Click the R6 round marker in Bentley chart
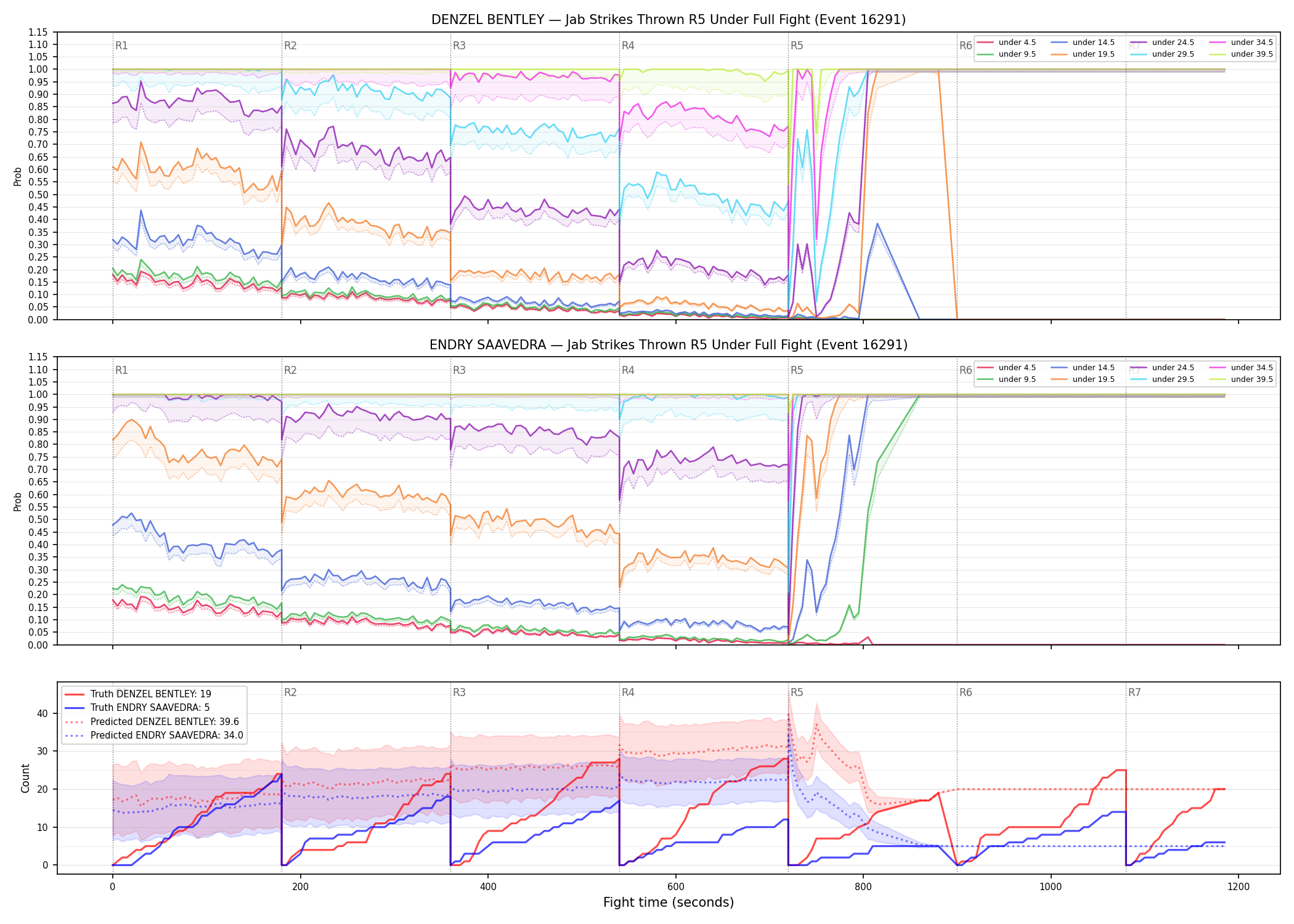 pyautogui.click(x=966, y=46)
